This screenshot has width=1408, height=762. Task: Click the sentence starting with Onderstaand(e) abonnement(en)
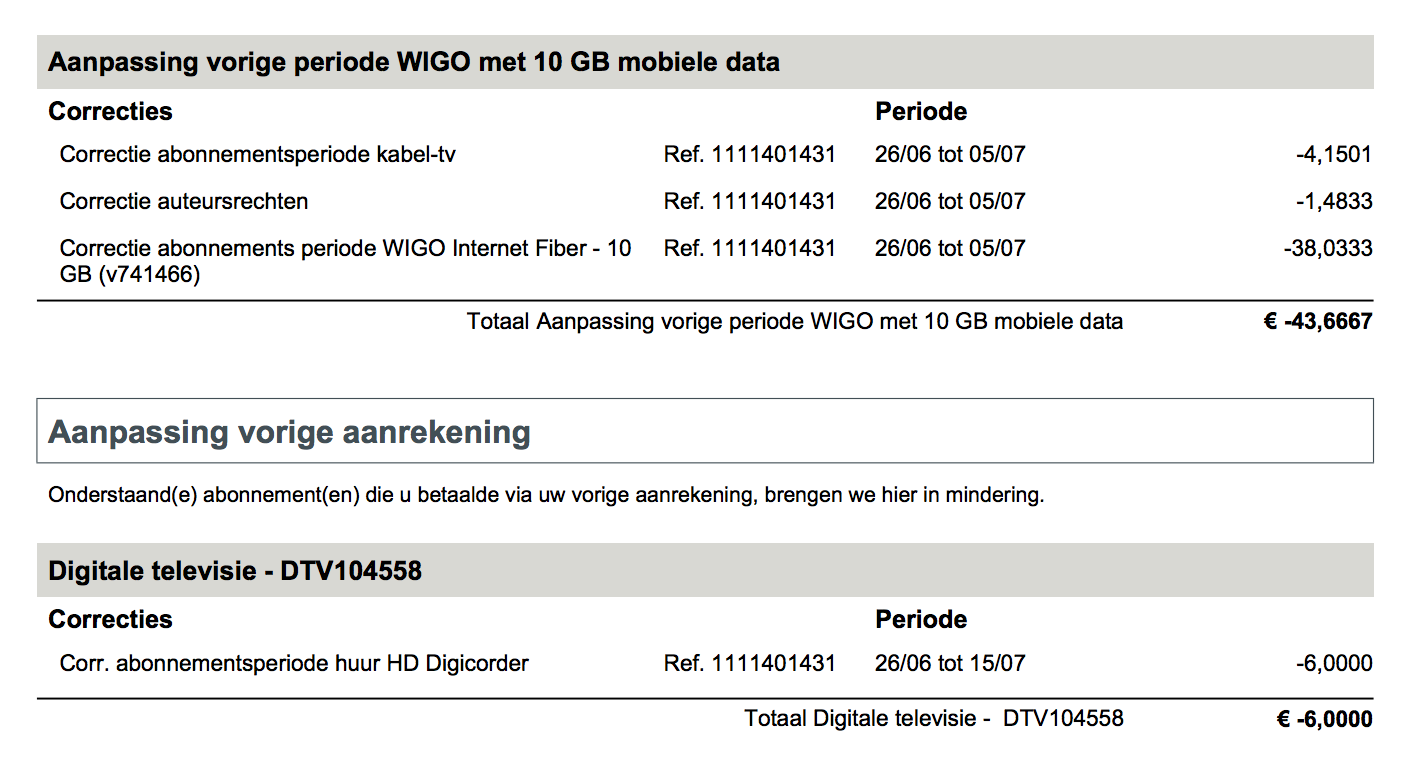[546, 495]
